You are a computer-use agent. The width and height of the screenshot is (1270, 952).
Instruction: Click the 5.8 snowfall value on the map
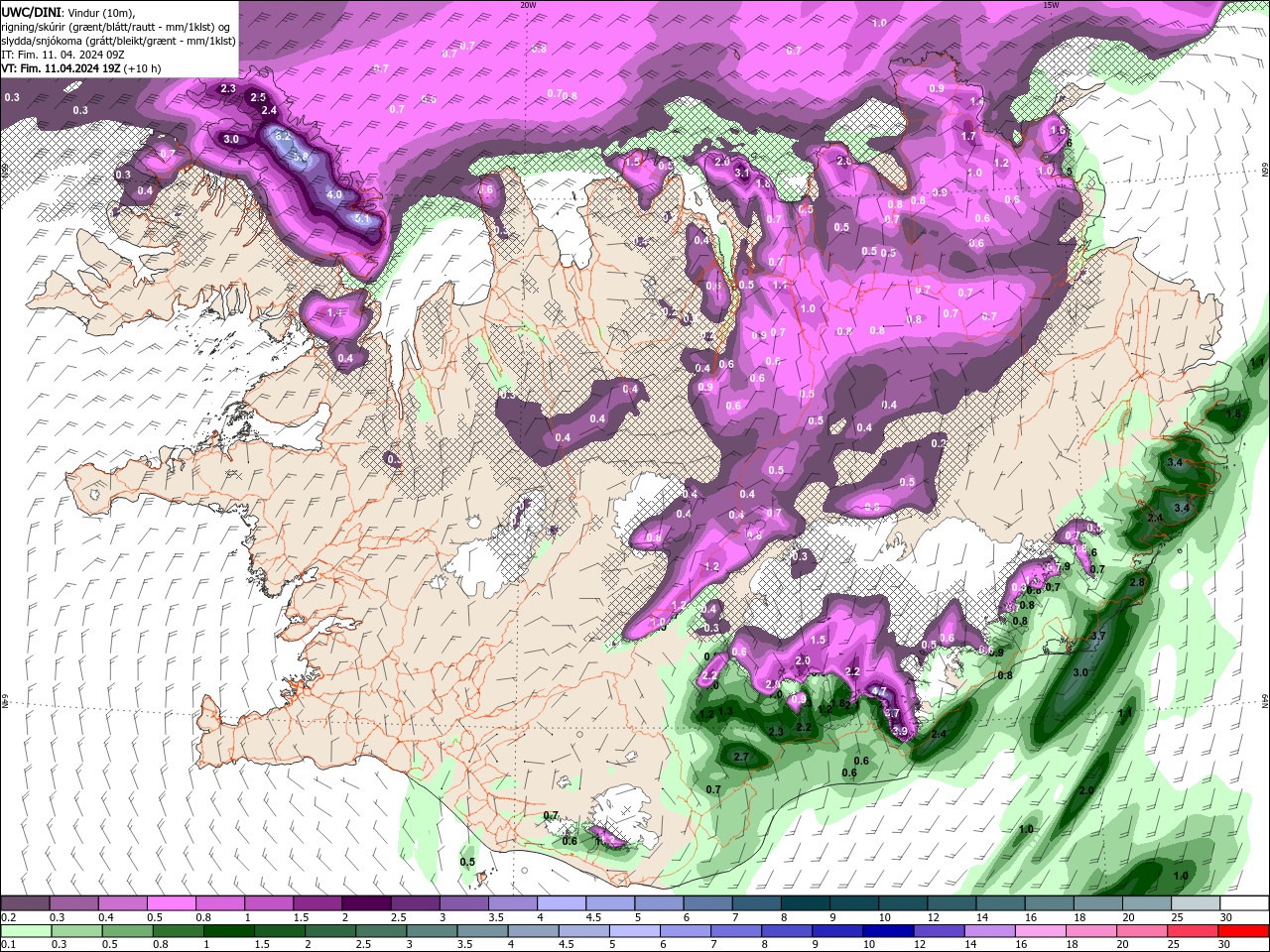click(301, 157)
